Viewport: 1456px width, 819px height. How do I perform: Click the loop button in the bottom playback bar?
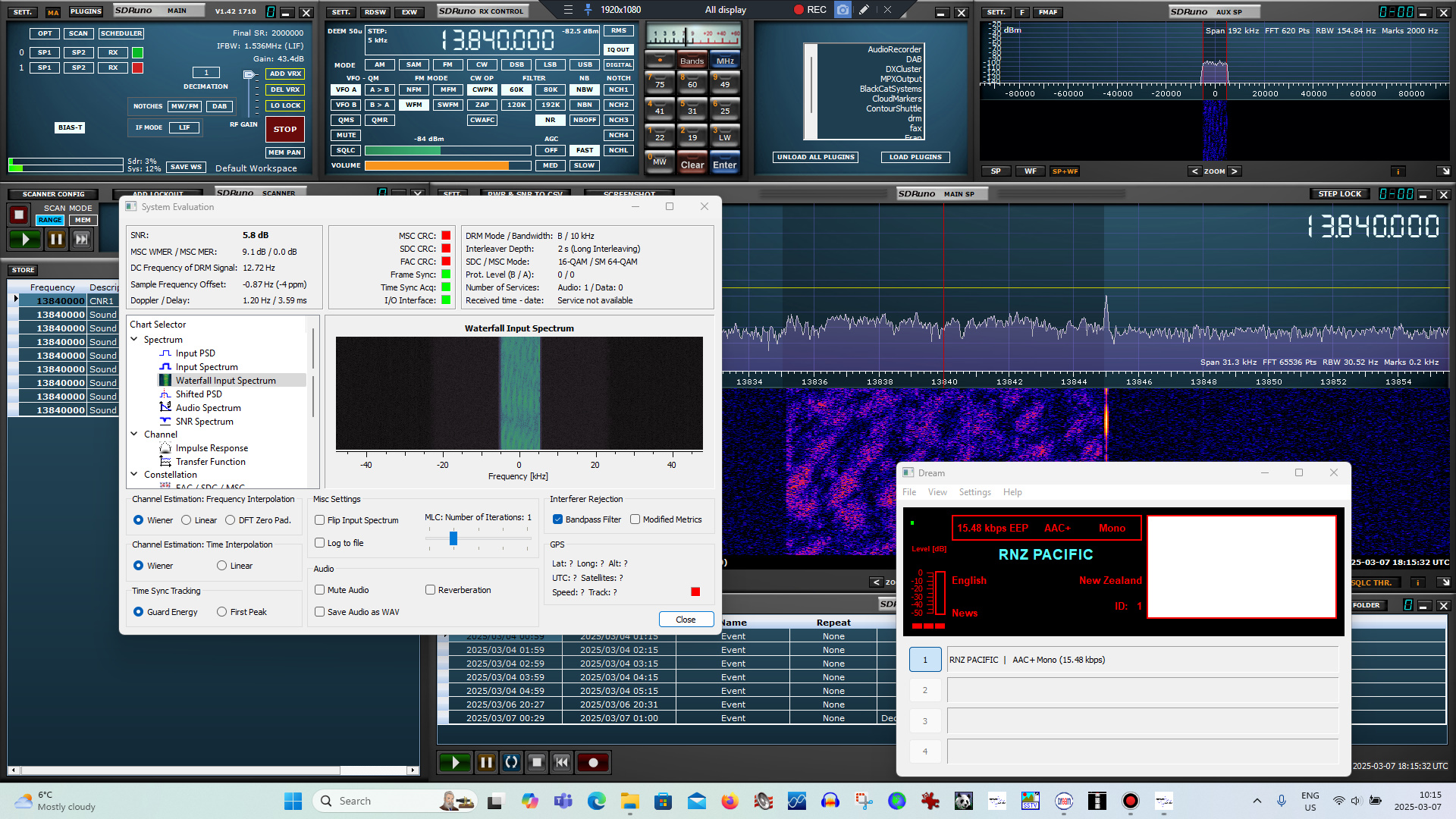click(512, 763)
